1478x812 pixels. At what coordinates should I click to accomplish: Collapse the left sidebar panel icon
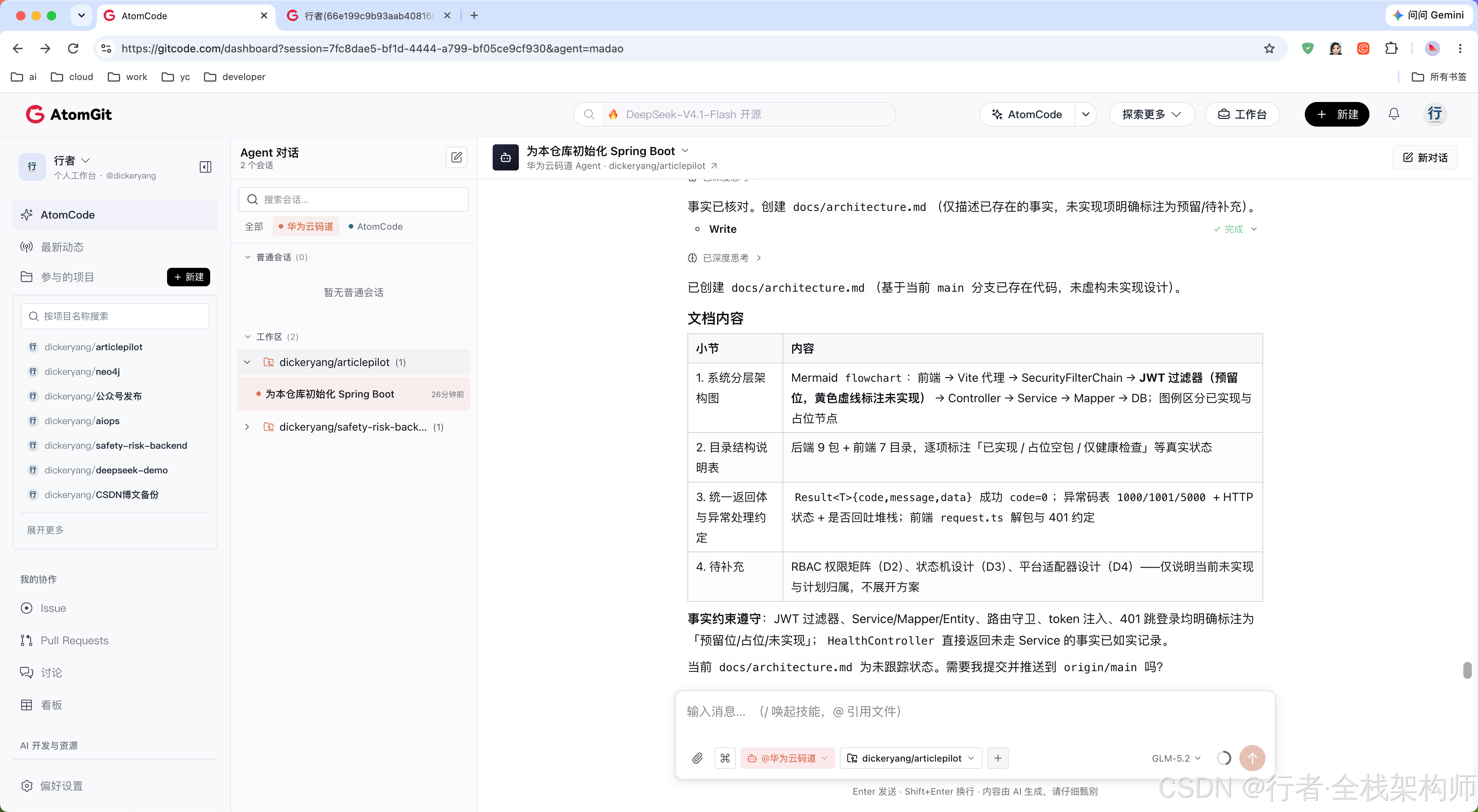point(206,167)
